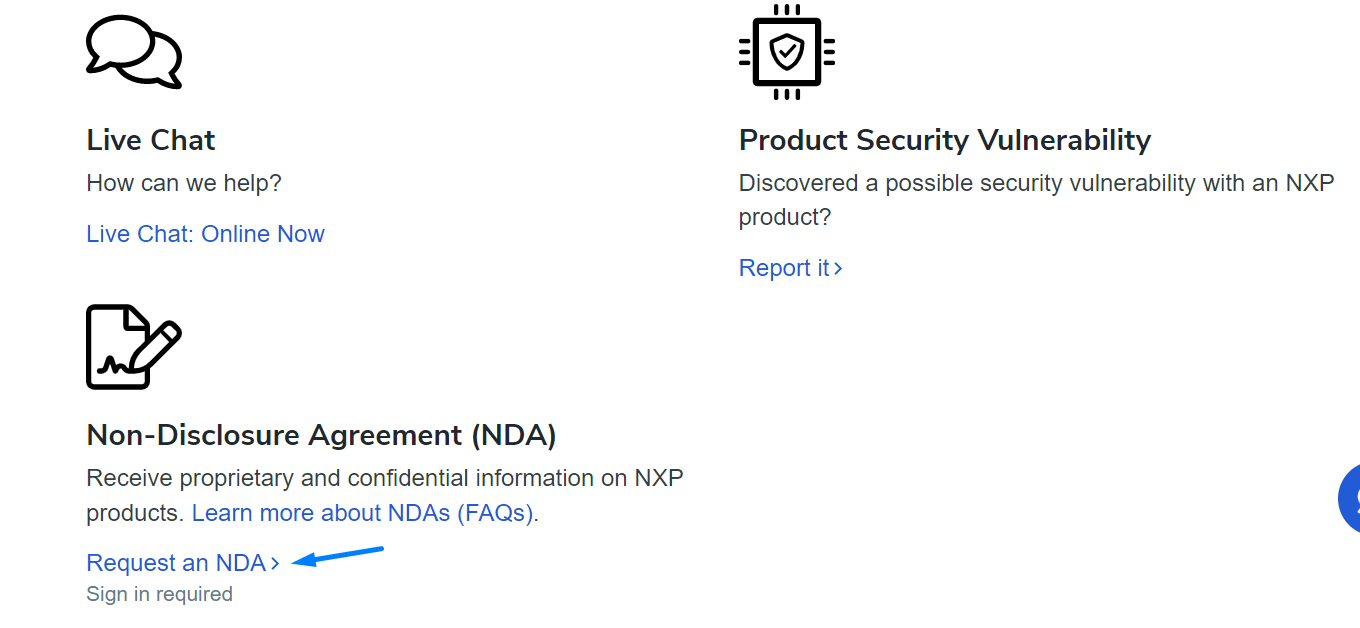Open Live Chat: Online Now
1360x628 pixels.
pos(205,233)
